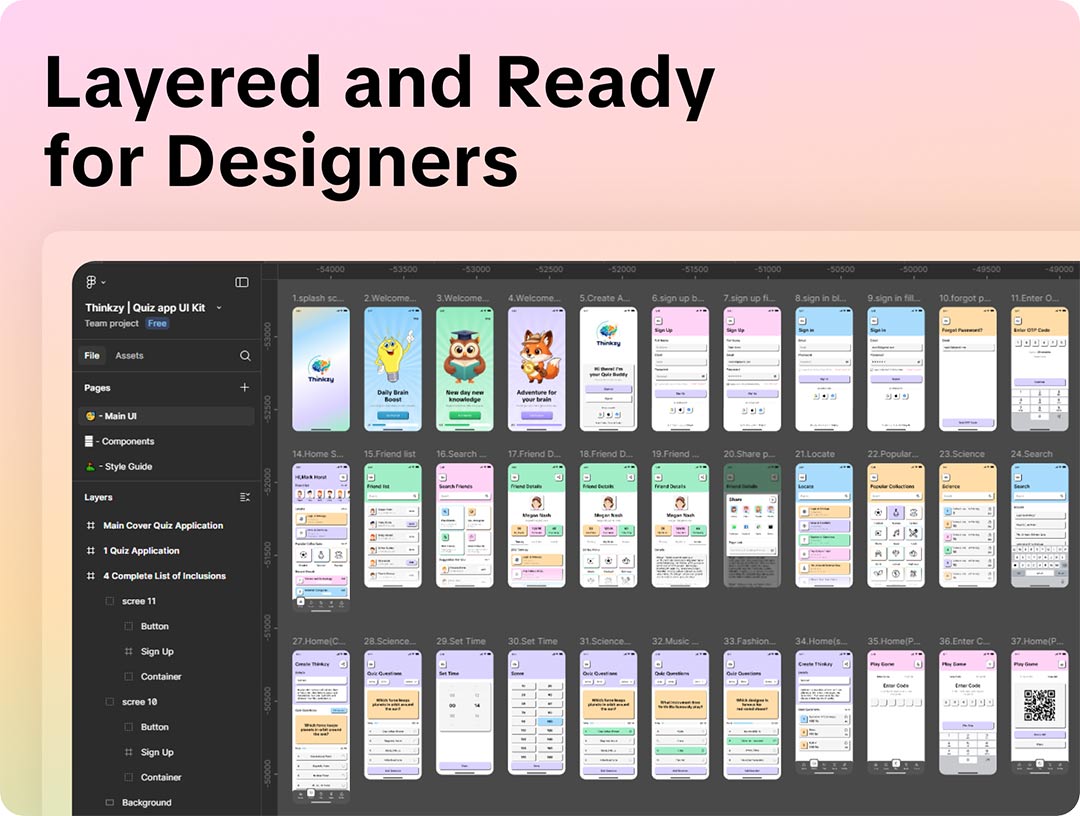Toggle the sidebar panel layout icon
This screenshot has height=816, width=1080.
pos(241,283)
